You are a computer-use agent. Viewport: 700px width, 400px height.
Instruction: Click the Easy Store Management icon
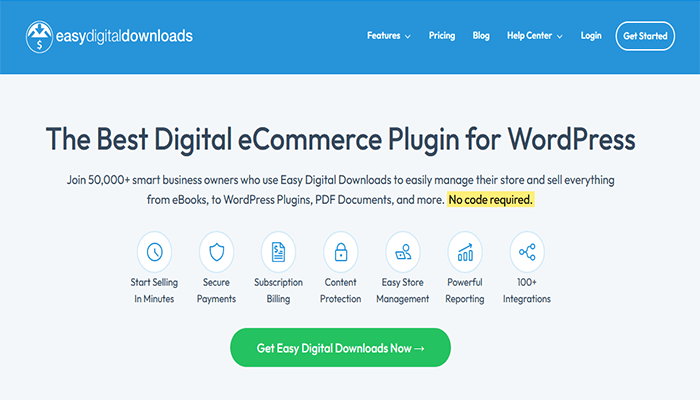403,250
